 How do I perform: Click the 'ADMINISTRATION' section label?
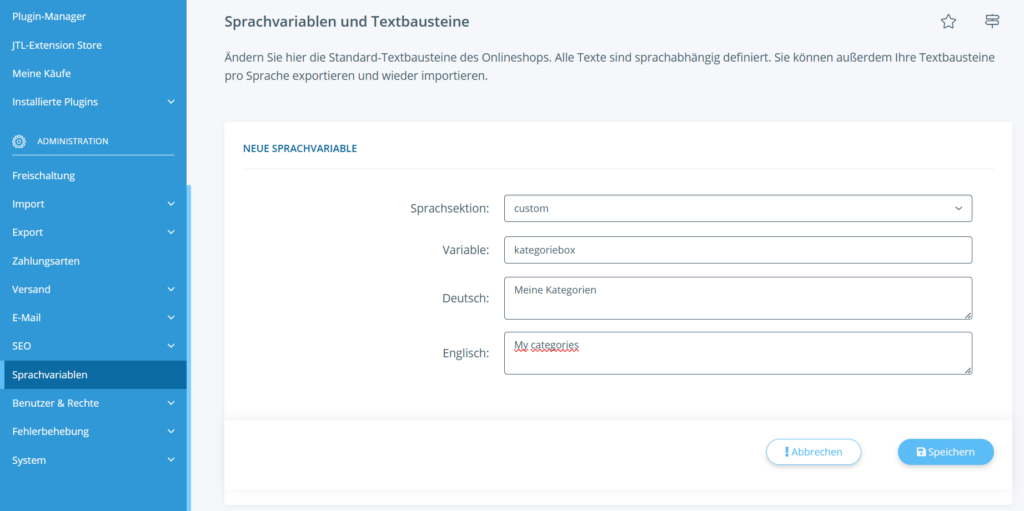point(72,141)
